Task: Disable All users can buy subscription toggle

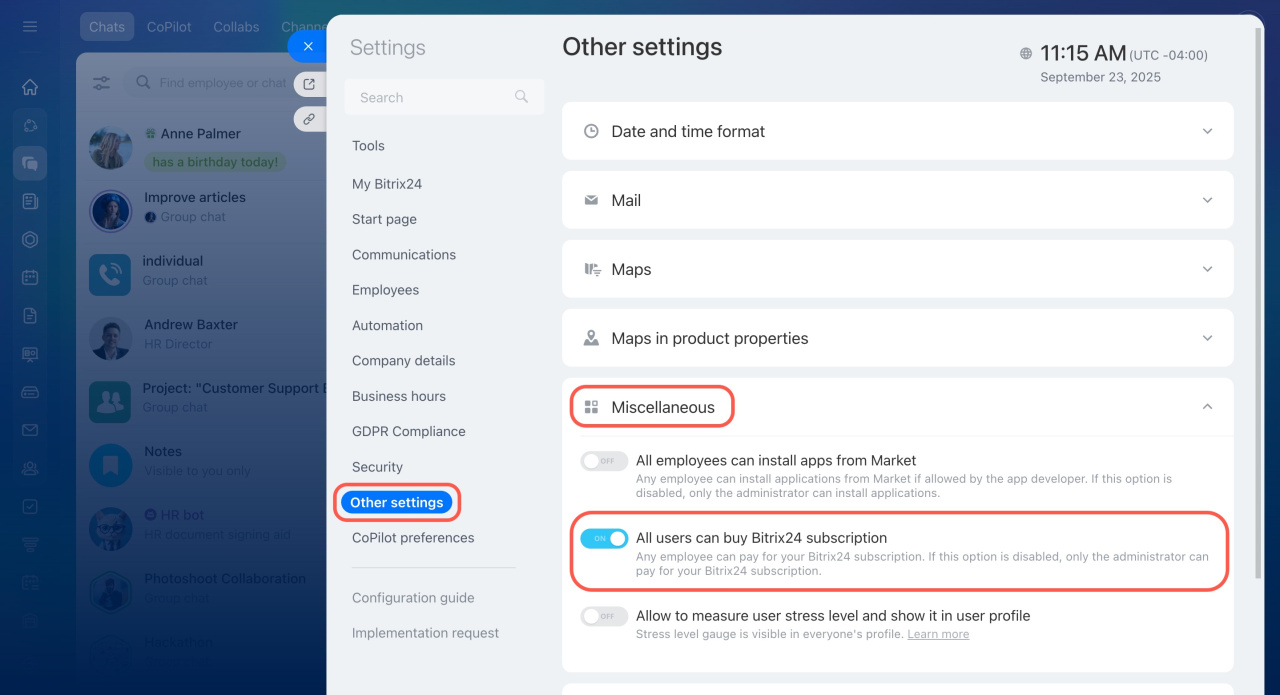Action: click(604, 538)
